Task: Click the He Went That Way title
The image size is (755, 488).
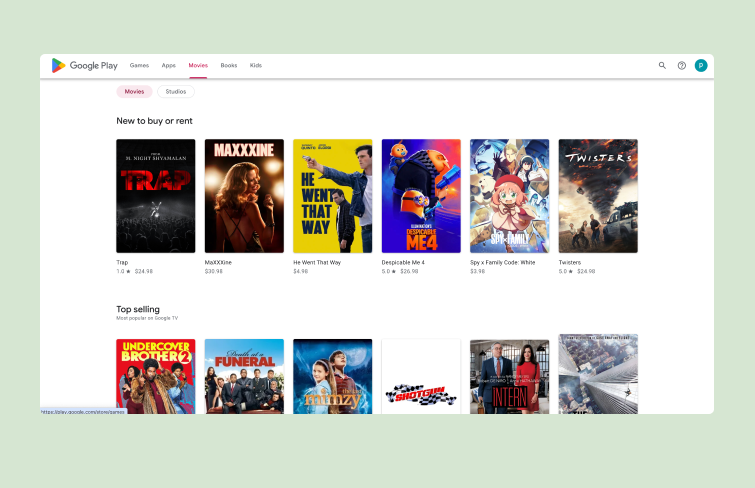Action: tap(317, 263)
